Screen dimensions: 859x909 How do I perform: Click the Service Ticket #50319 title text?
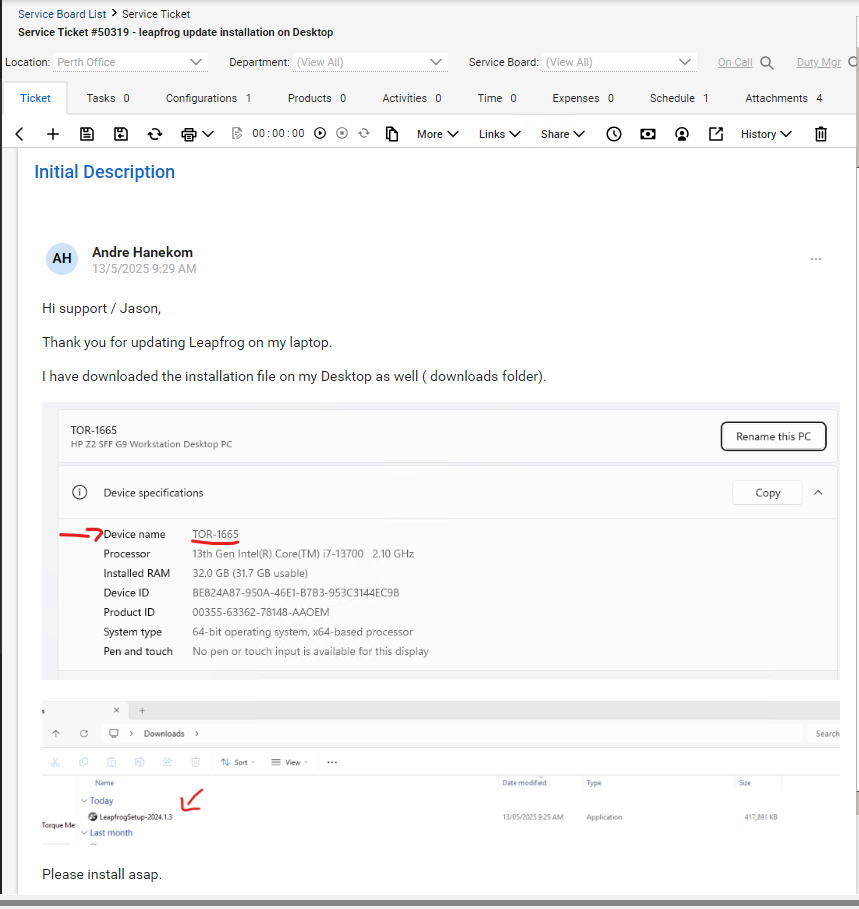coord(176,32)
